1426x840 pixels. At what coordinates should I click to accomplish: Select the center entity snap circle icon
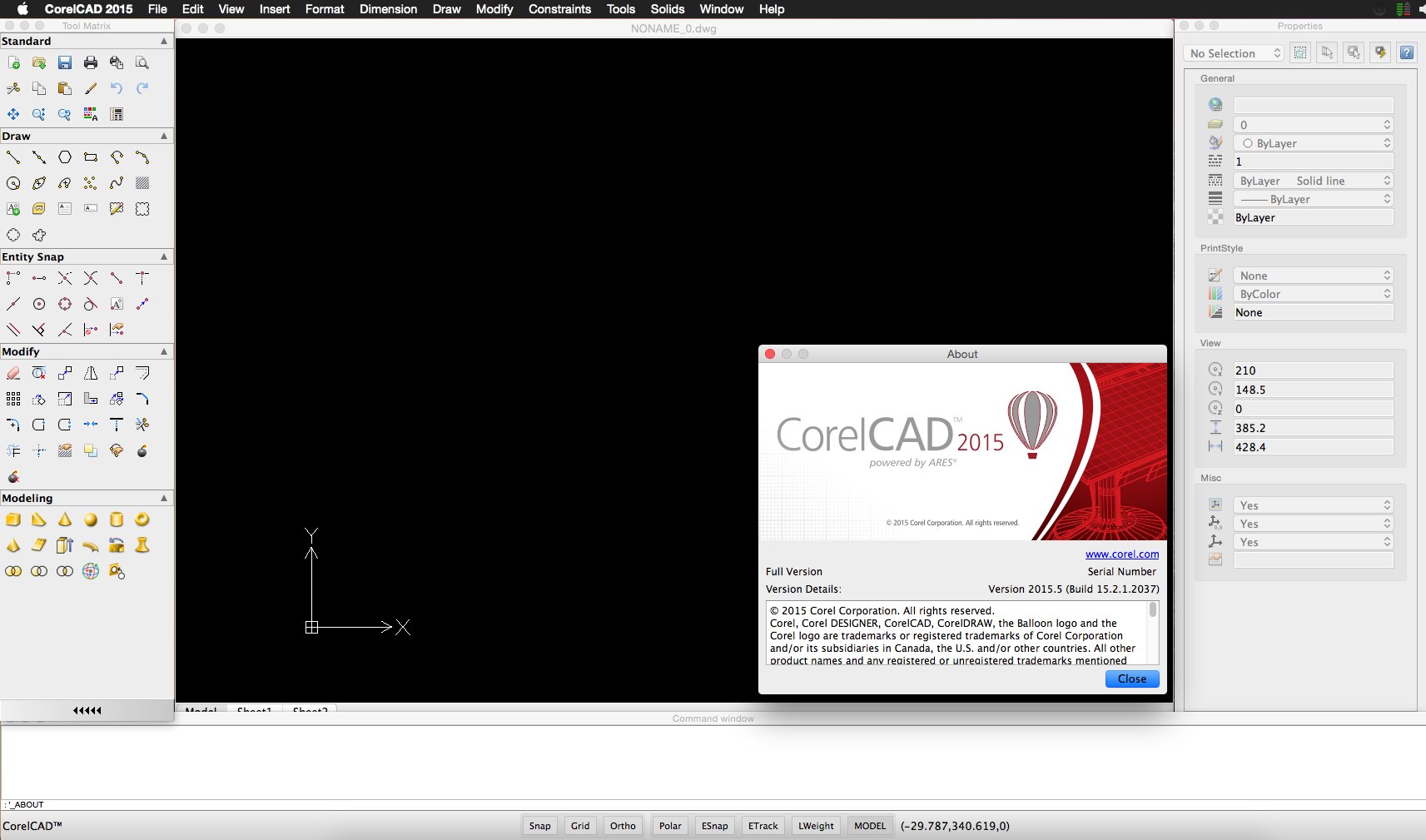(x=39, y=304)
